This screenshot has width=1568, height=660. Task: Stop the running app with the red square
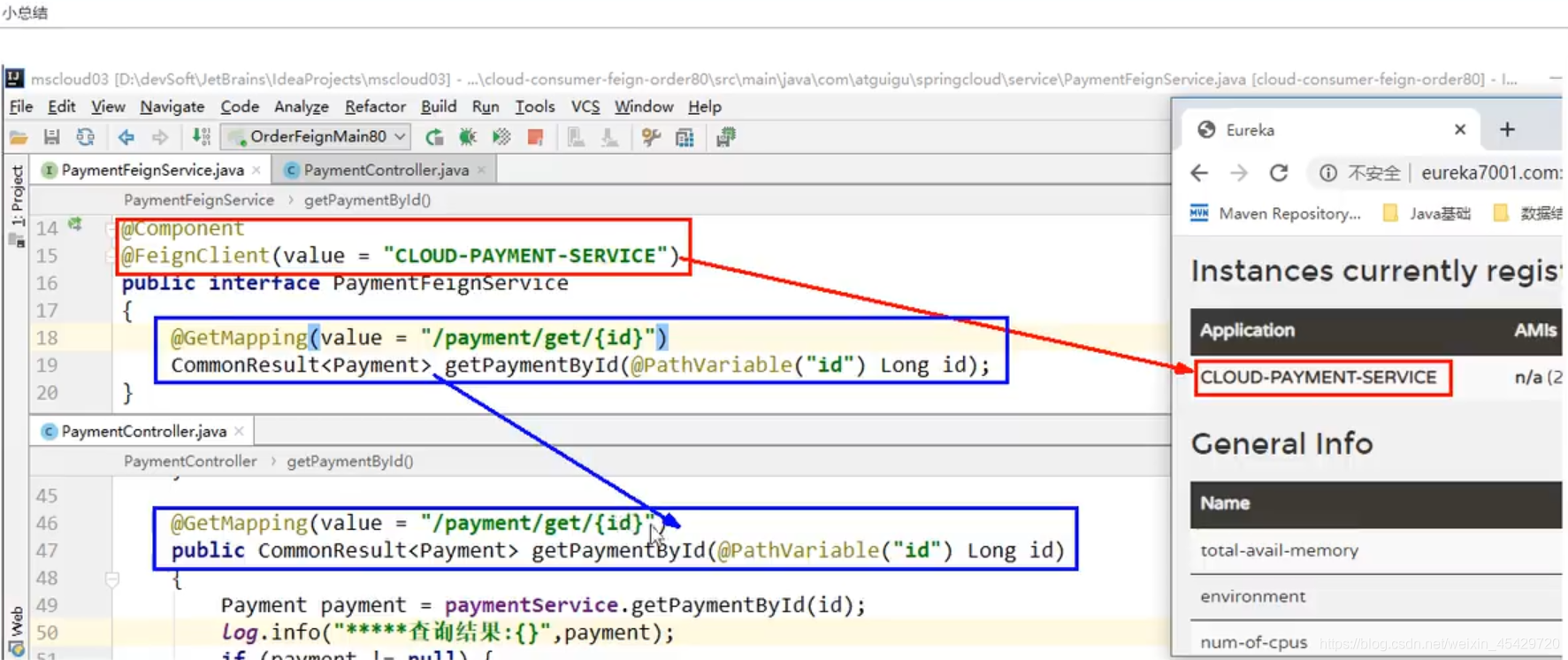[x=535, y=137]
